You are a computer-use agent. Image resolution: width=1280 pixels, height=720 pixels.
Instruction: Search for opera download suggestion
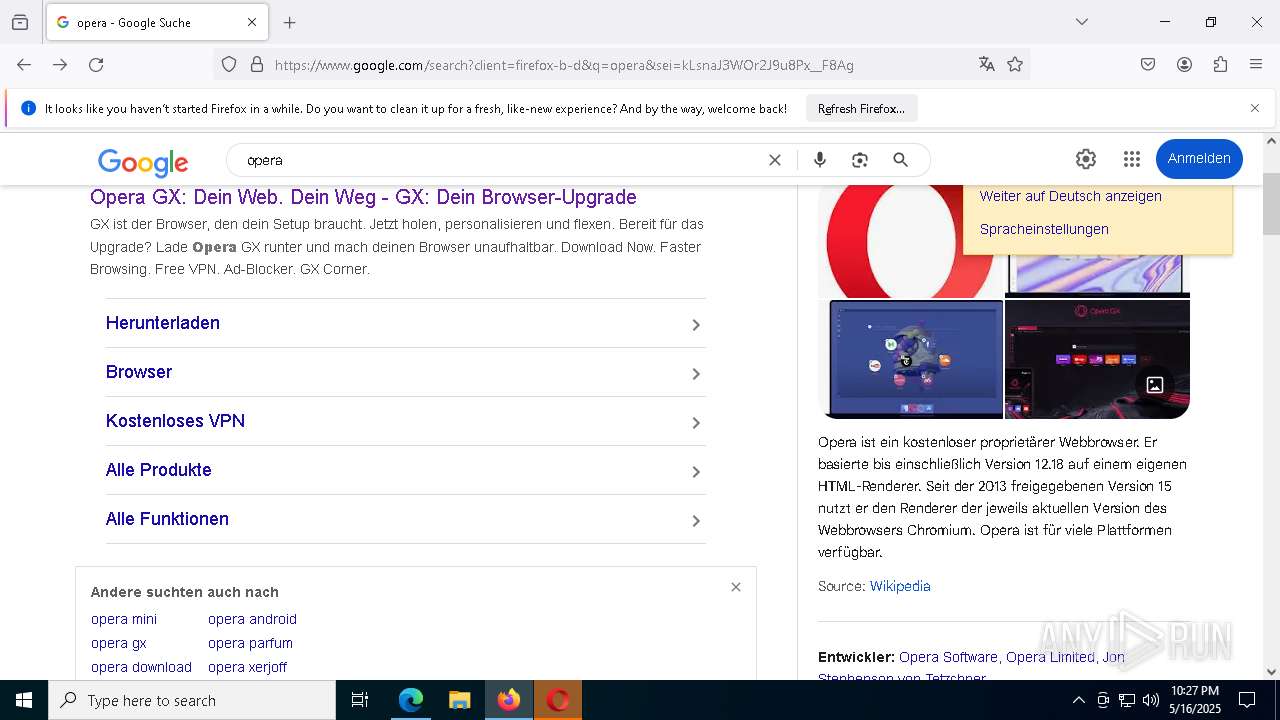pos(141,667)
